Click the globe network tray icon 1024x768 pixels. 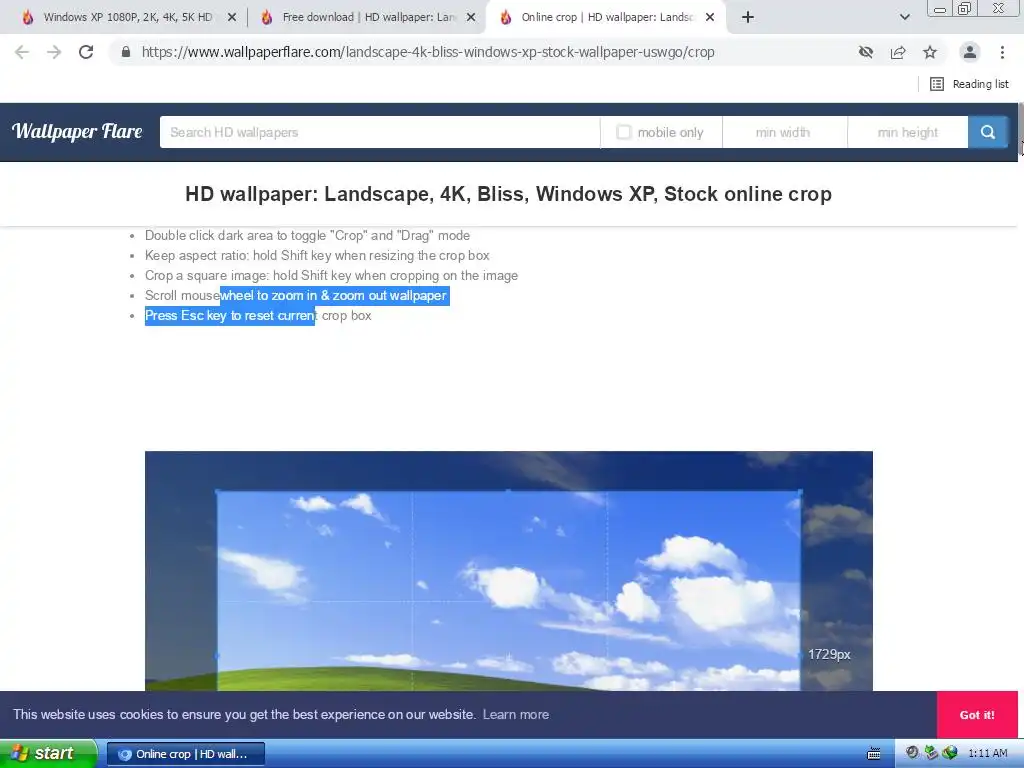[x=950, y=753]
